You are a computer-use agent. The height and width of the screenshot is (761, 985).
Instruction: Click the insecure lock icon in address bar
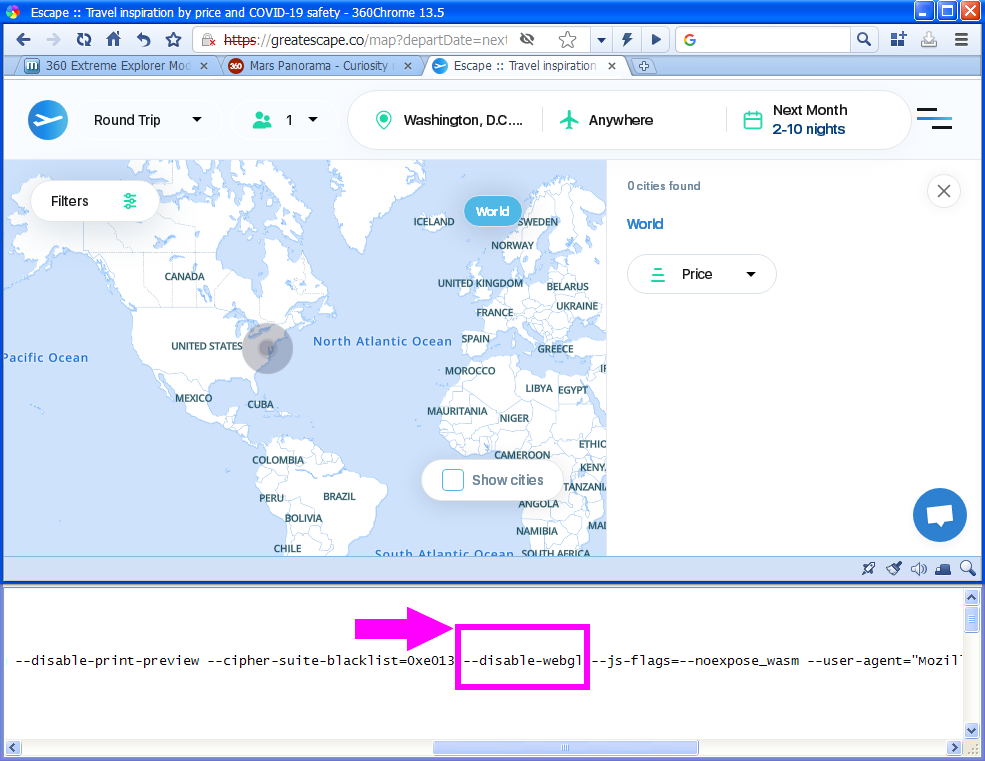coord(209,40)
